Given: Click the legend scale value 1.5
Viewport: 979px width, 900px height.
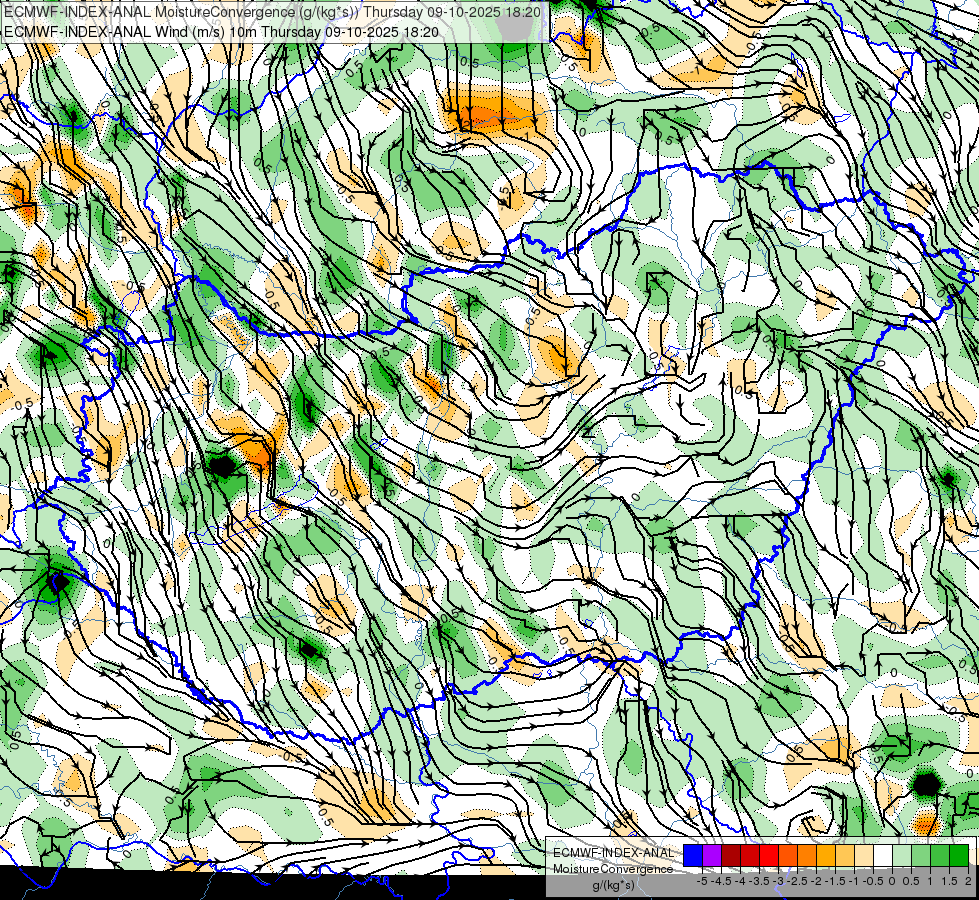Looking at the screenshot, I should [x=949, y=881].
